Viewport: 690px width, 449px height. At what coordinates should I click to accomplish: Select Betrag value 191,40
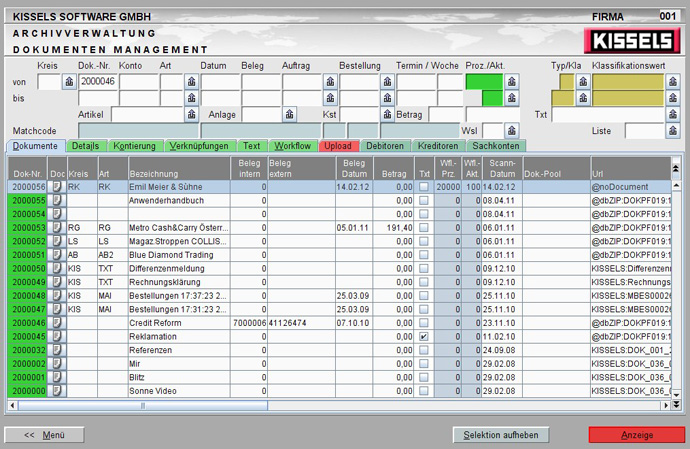point(400,228)
